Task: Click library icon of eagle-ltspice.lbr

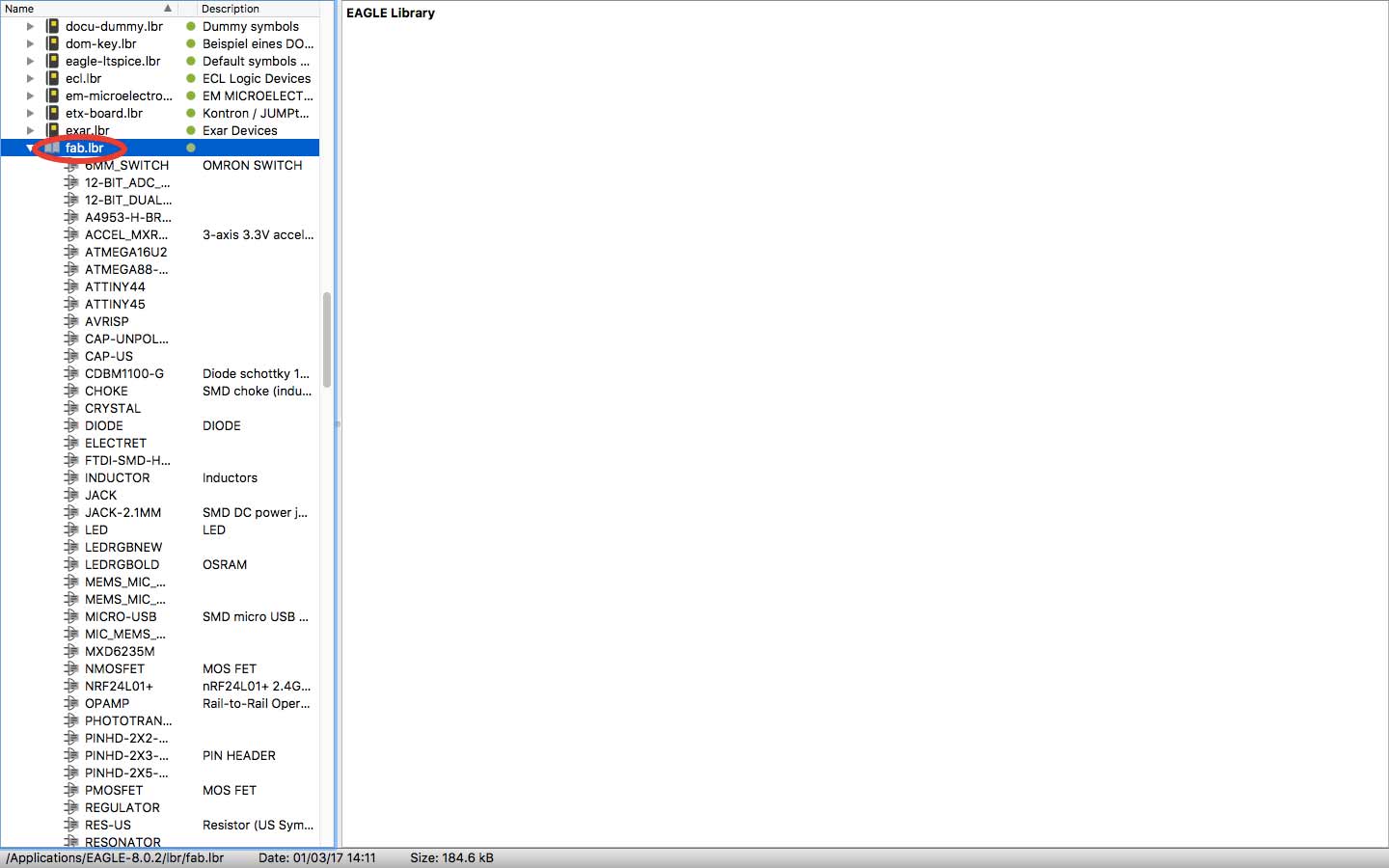Action: (x=53, y=62)
